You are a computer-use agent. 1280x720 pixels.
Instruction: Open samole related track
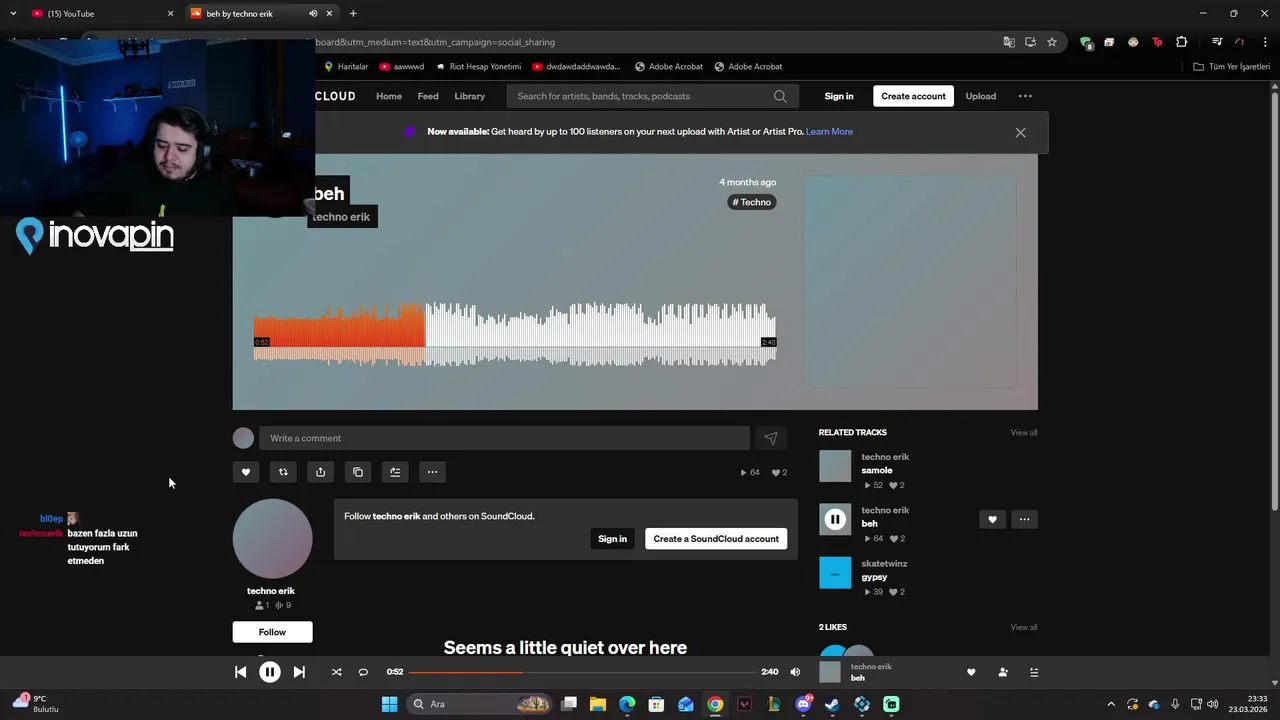877,470
